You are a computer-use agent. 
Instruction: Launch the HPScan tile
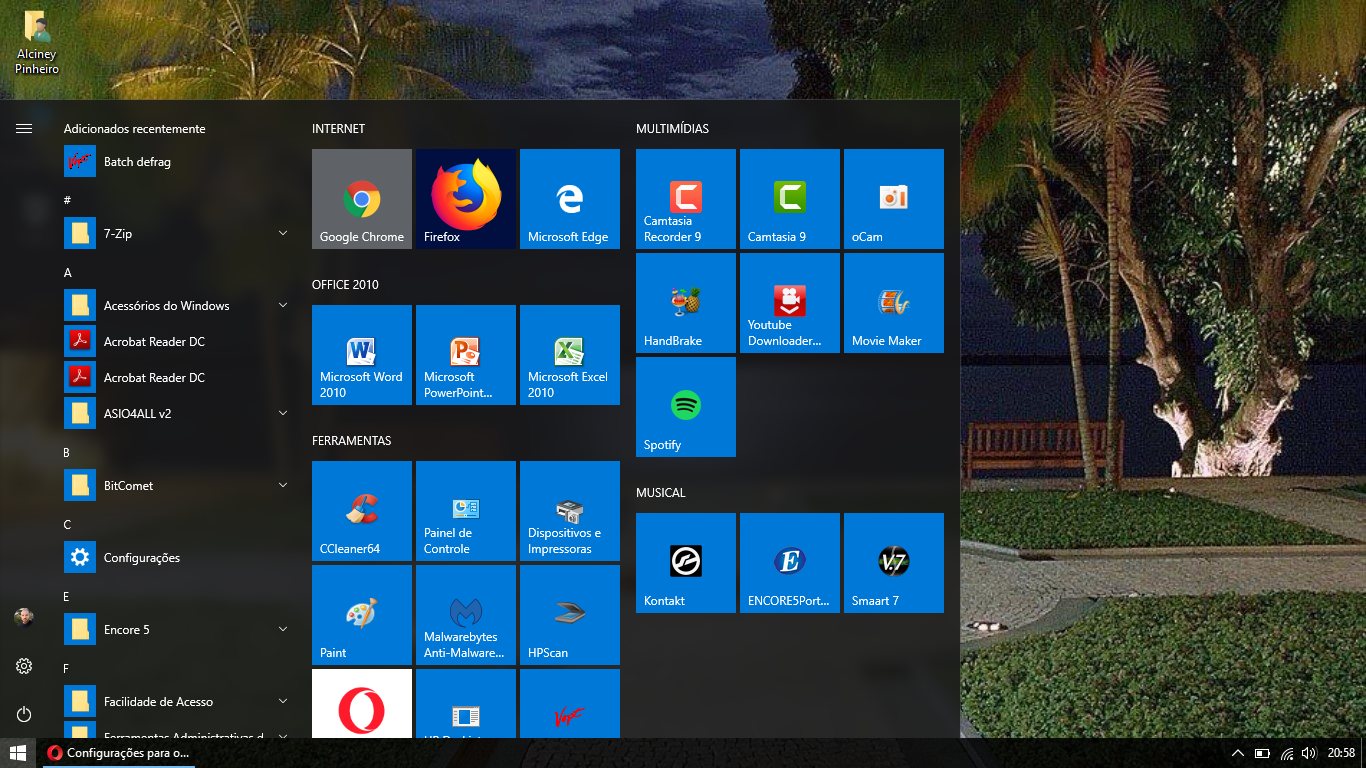pos(570,615)
